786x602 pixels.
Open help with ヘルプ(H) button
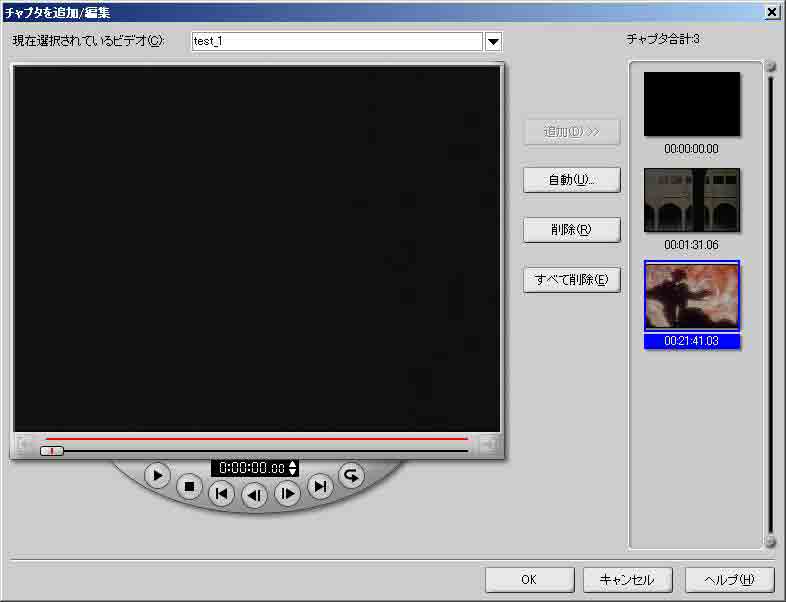pyautogui.click(x=729, y=580)
